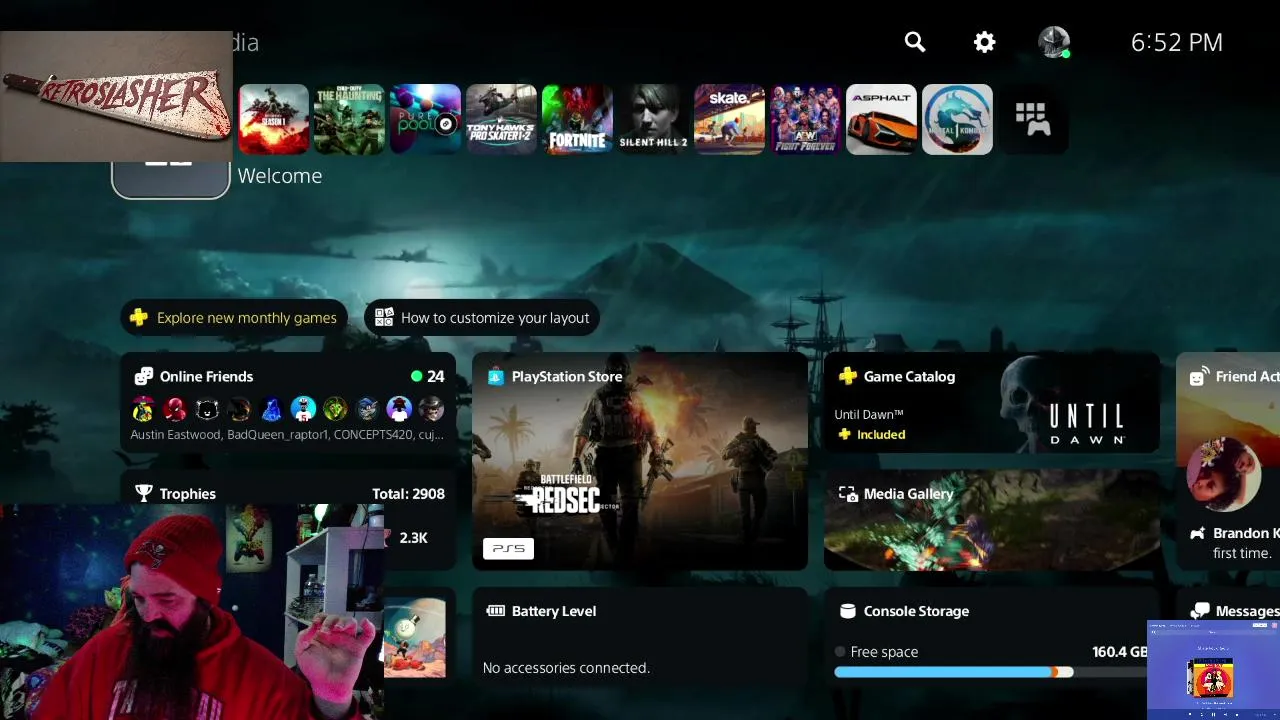
Task: Open the Settings gear icon
Action: click(x=985, y=42)
